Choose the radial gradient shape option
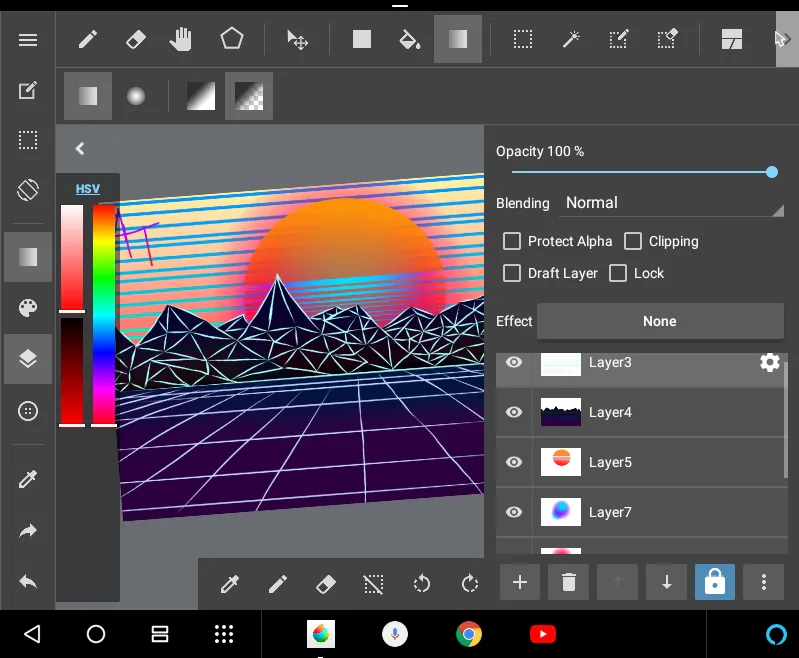Viewport: 799px width, 658px height. point(136,96)
